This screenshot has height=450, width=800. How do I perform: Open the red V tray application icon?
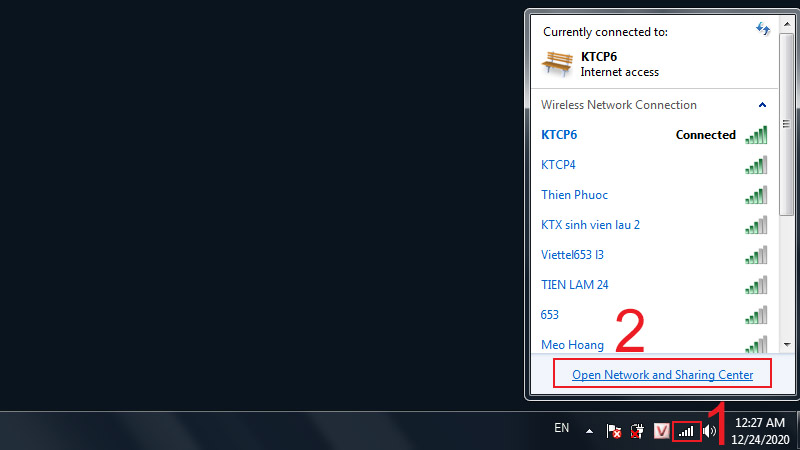pyautogui.click(x=661, y=431)
